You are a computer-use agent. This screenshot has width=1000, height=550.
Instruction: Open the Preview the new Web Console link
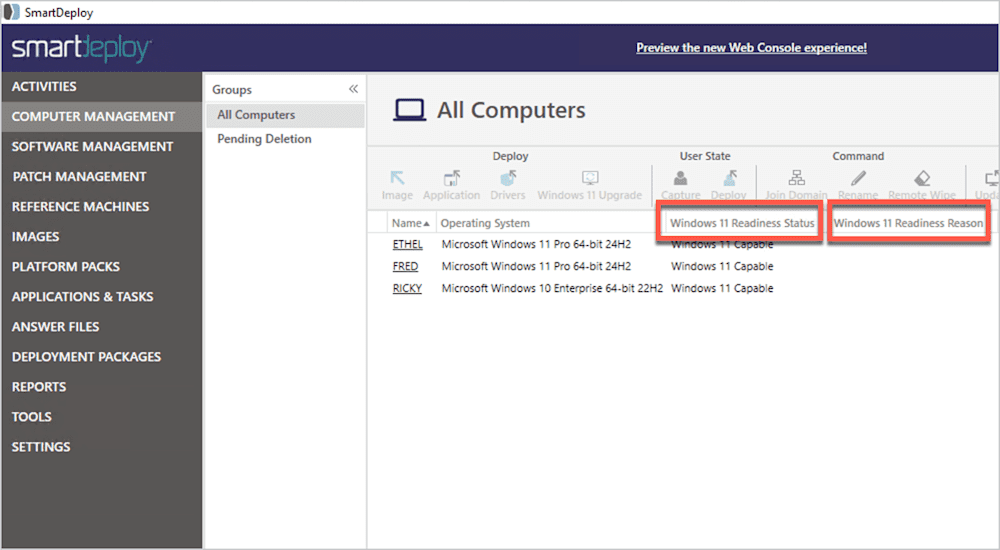pos(751,47)
